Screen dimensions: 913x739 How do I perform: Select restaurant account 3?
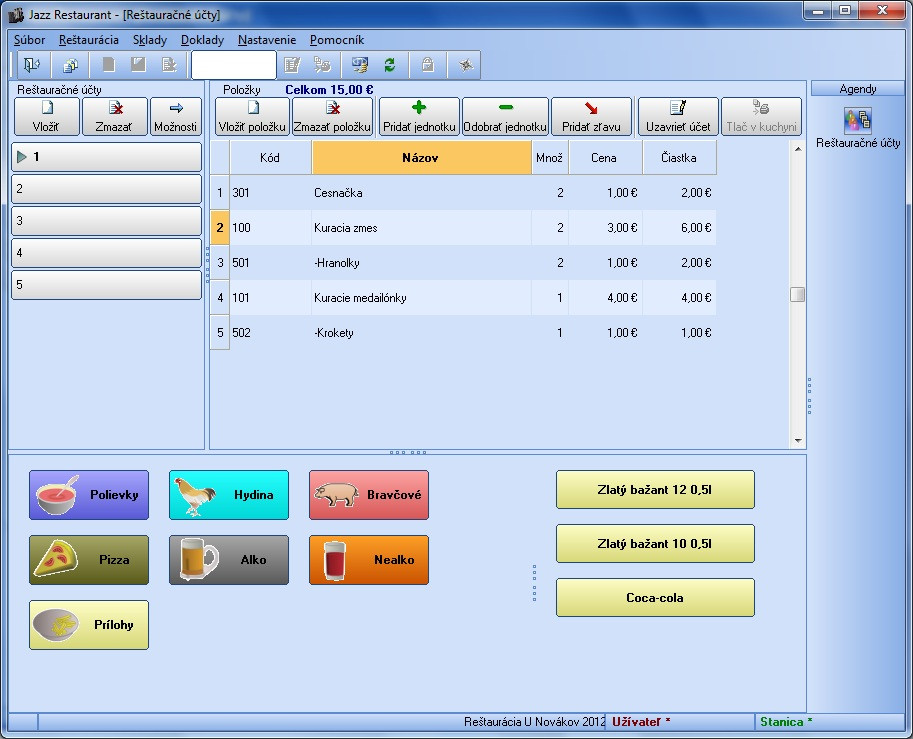(x=107, y=221)
